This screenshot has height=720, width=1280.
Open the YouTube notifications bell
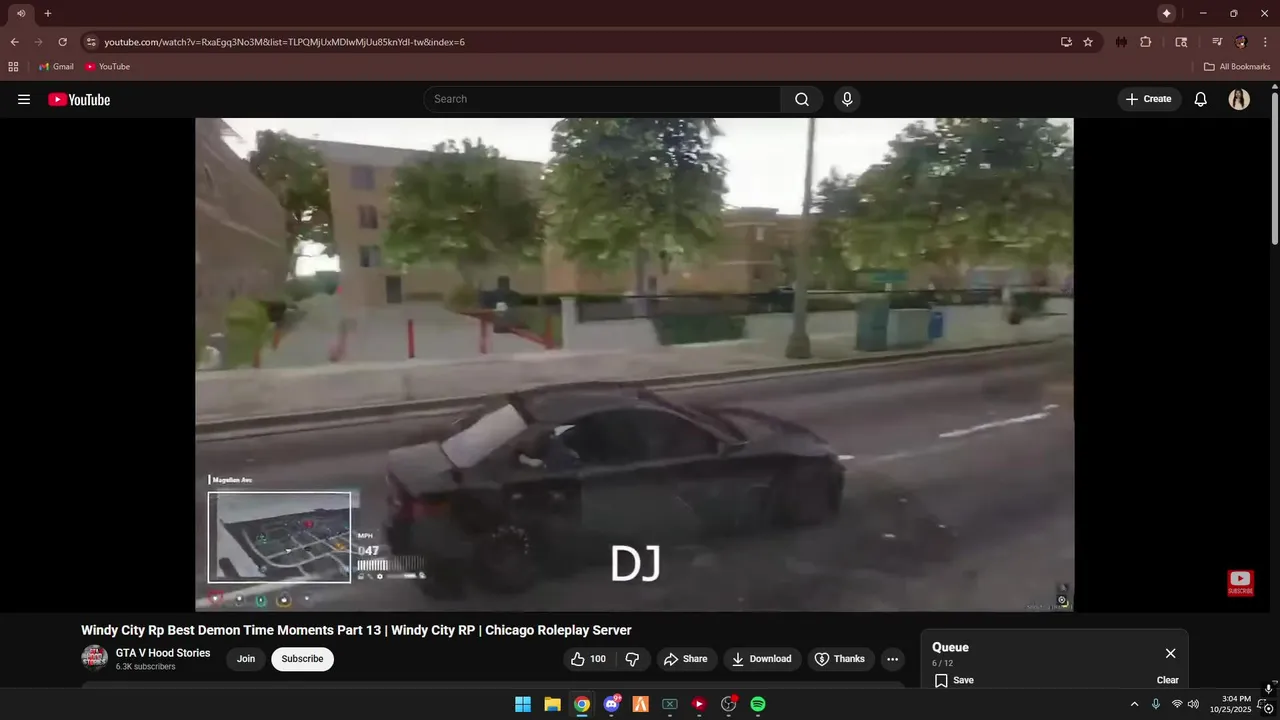tap(1201, 99)
